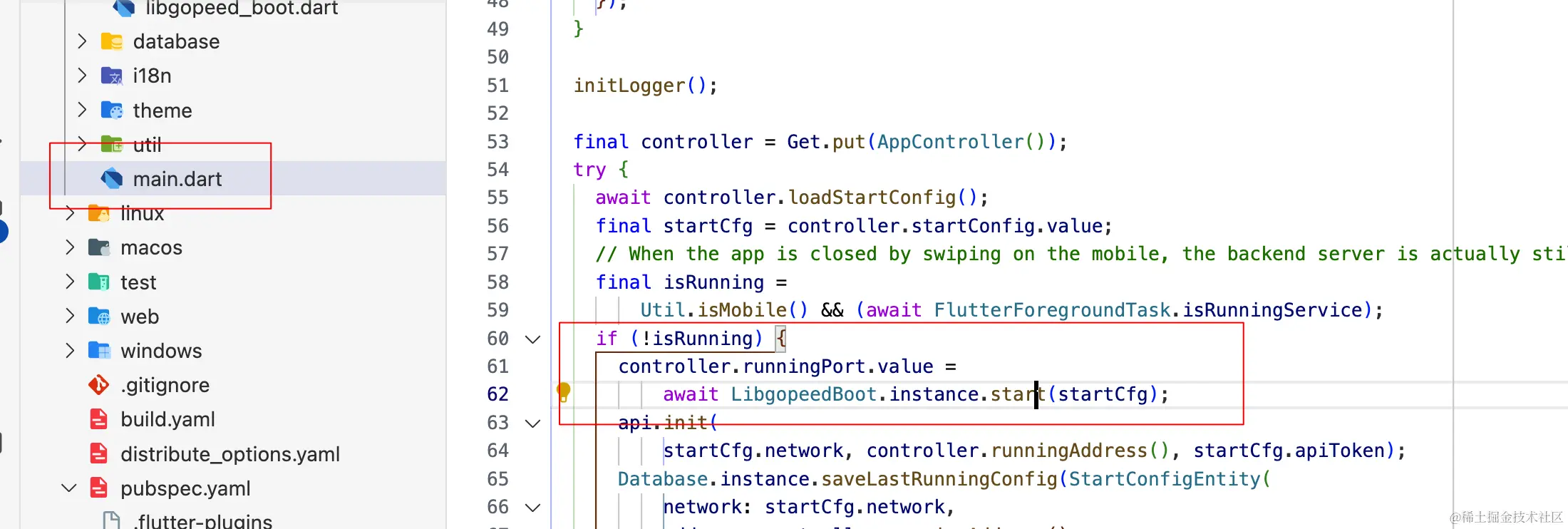The width and height of the screenshot is (1568, 529).
Task: Fold code block at line 66
Action: [532, 507]
